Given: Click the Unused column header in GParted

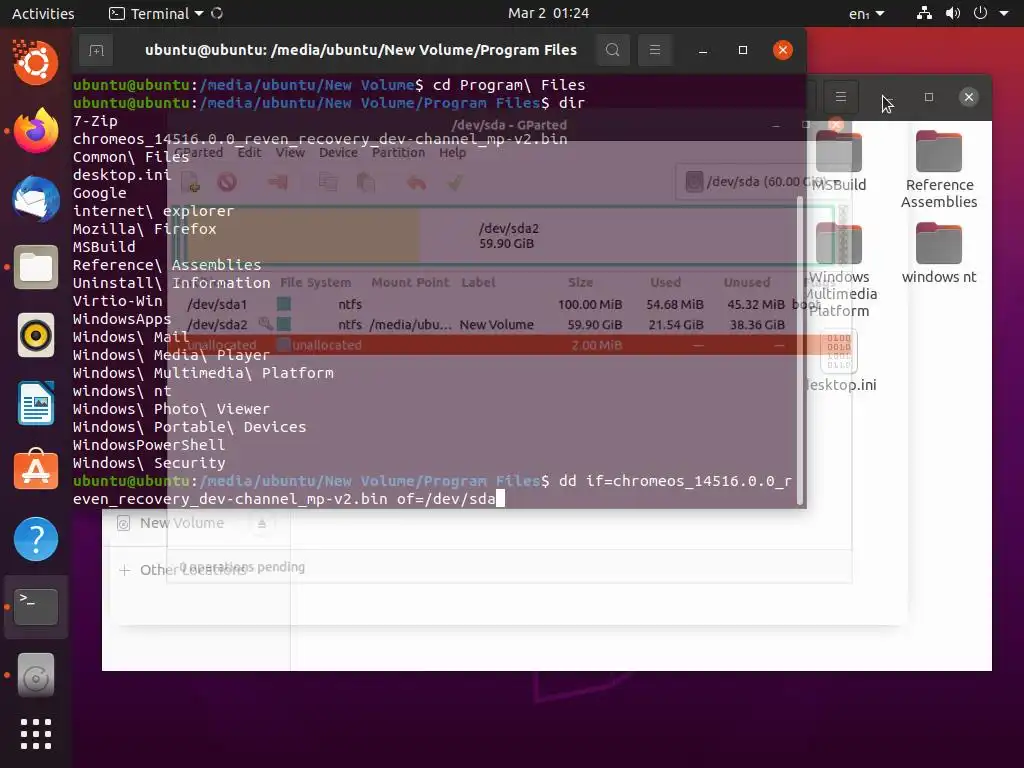Looking at the screenshot, I should [746, 283].
